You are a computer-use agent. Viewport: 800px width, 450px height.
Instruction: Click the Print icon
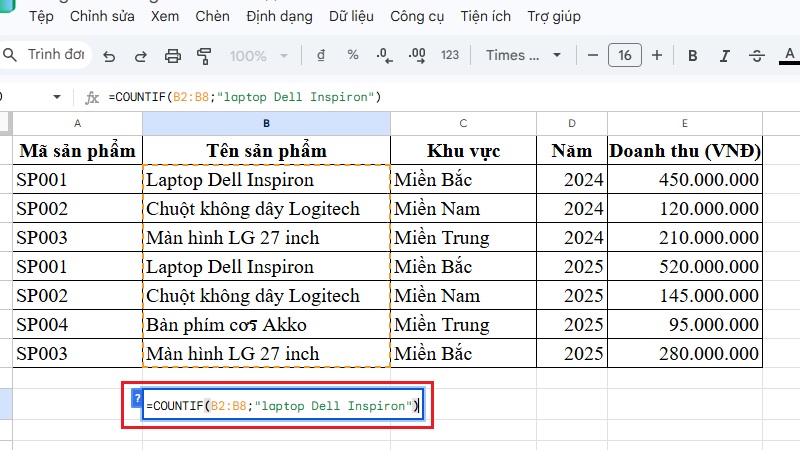click(x=172, y=56)
